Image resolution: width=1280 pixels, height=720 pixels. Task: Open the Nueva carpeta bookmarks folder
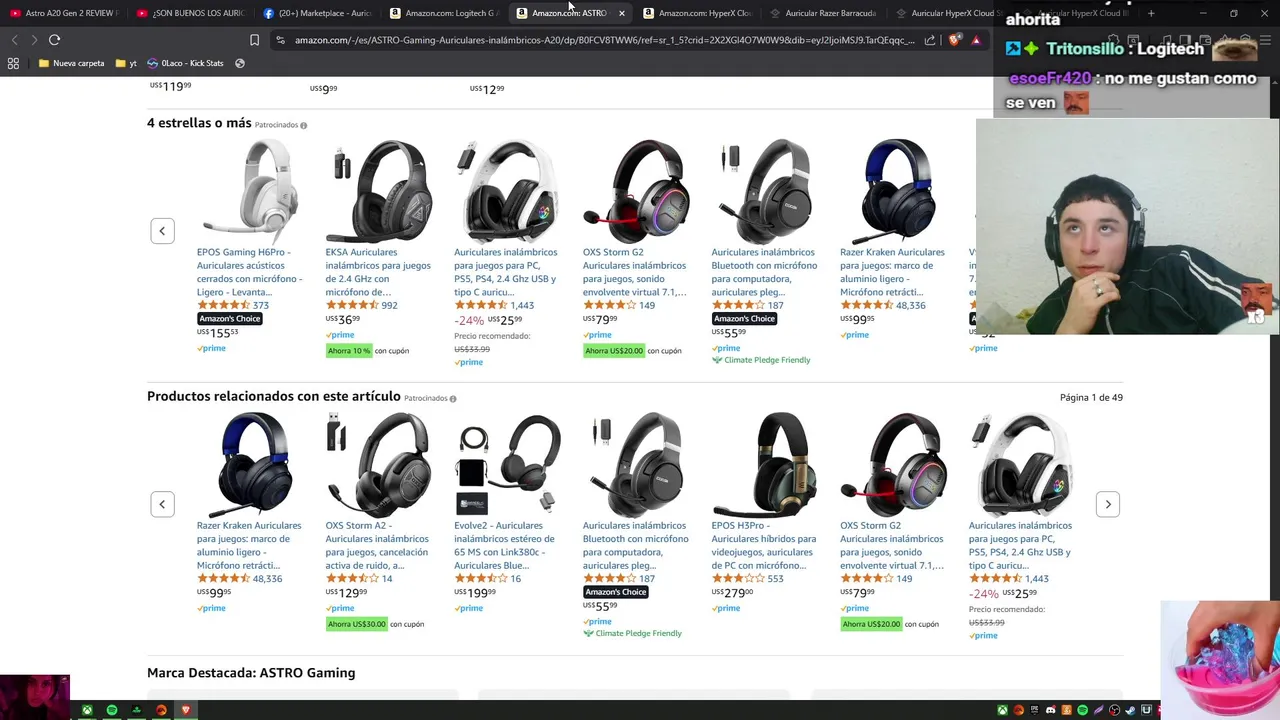coord(71,63)
